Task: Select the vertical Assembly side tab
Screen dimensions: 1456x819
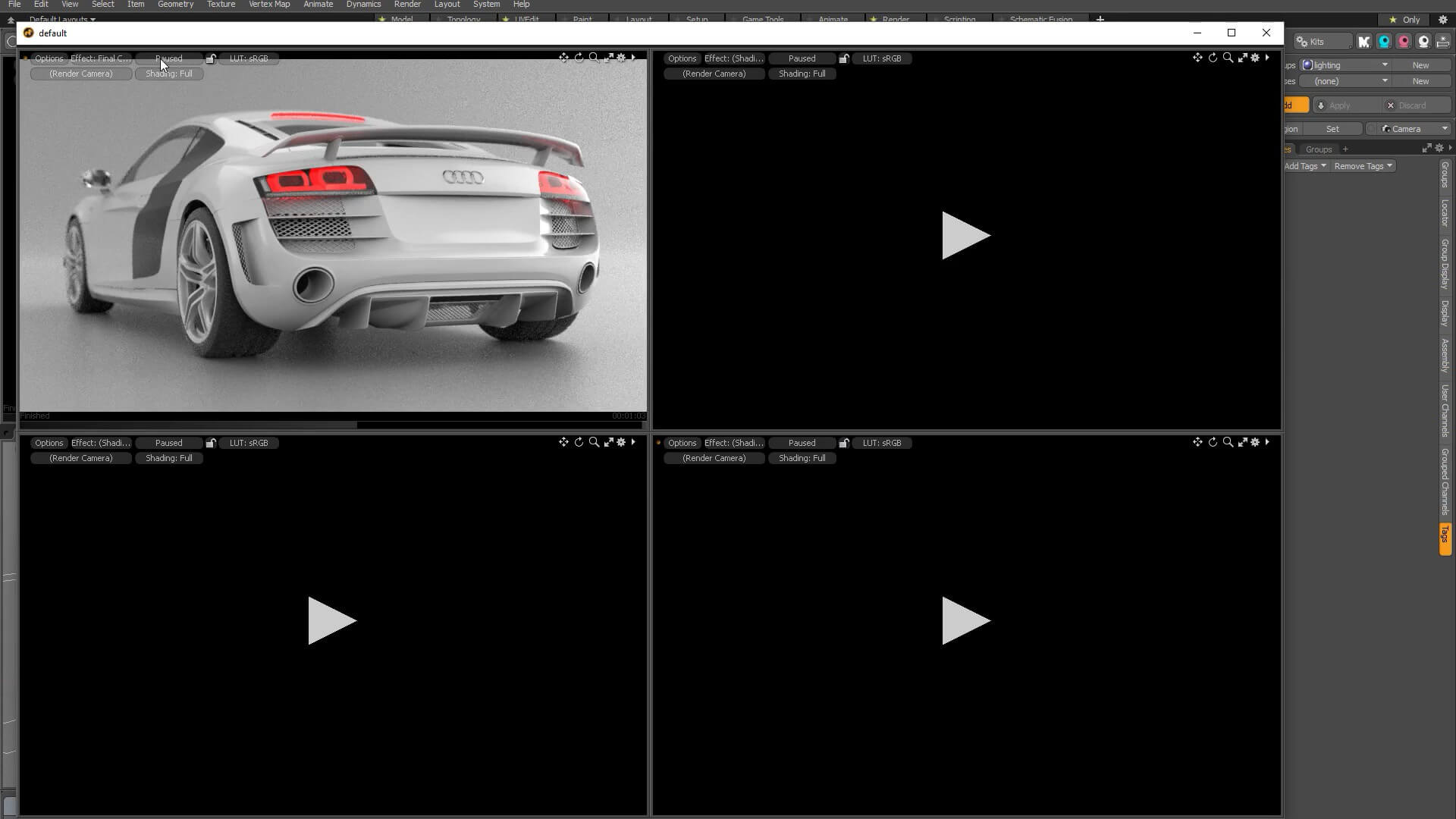Action: 1445,355
